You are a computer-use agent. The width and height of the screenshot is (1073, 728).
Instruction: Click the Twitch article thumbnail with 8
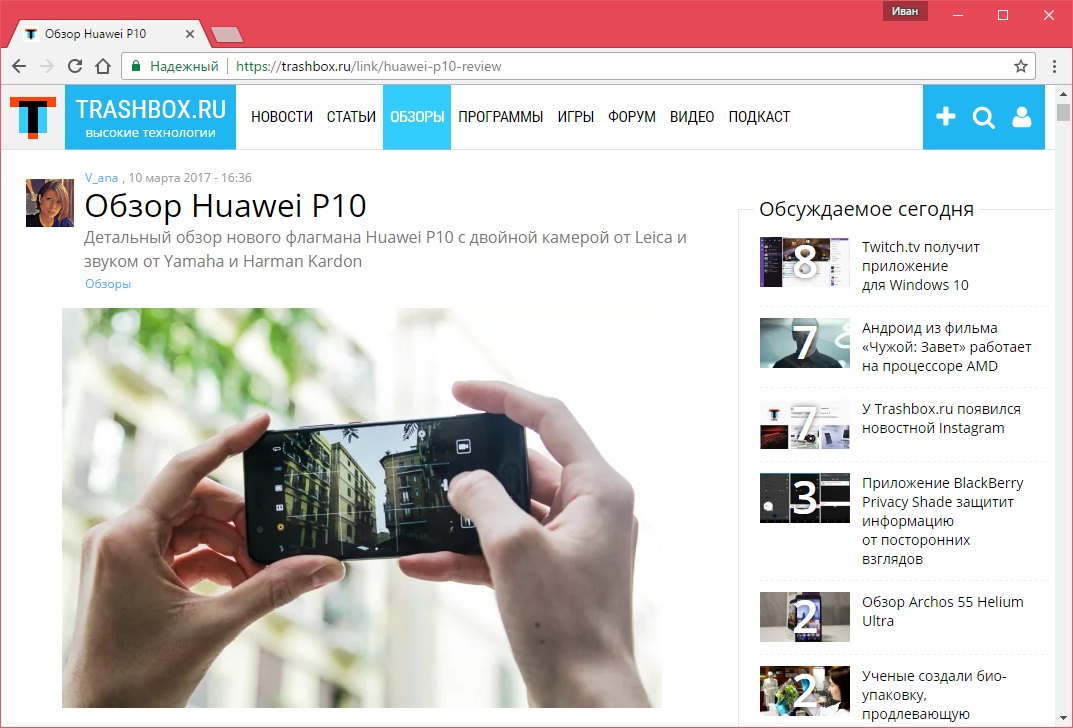[805, 262]
